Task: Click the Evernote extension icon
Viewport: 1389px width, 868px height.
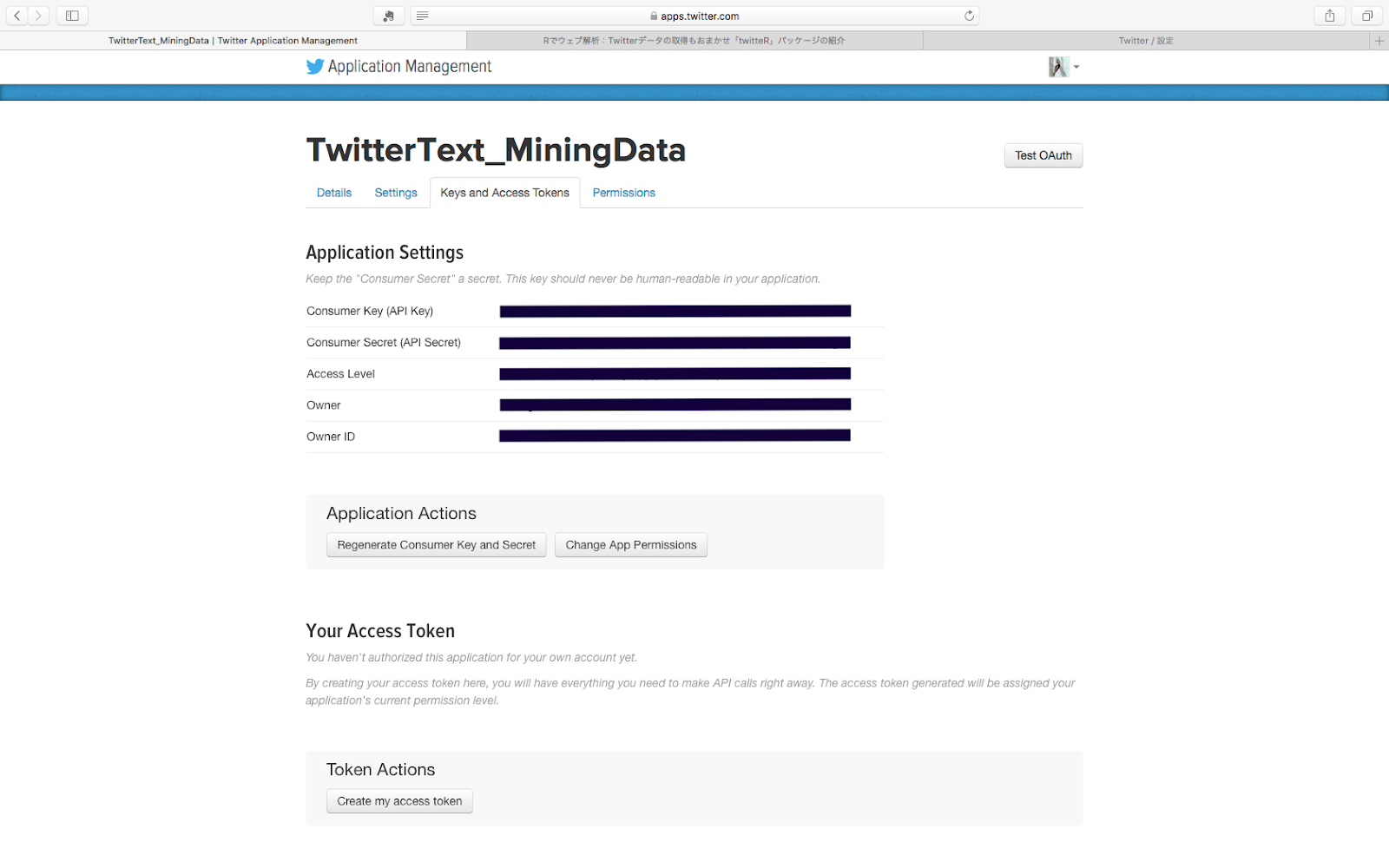Action: pos(388,16)
